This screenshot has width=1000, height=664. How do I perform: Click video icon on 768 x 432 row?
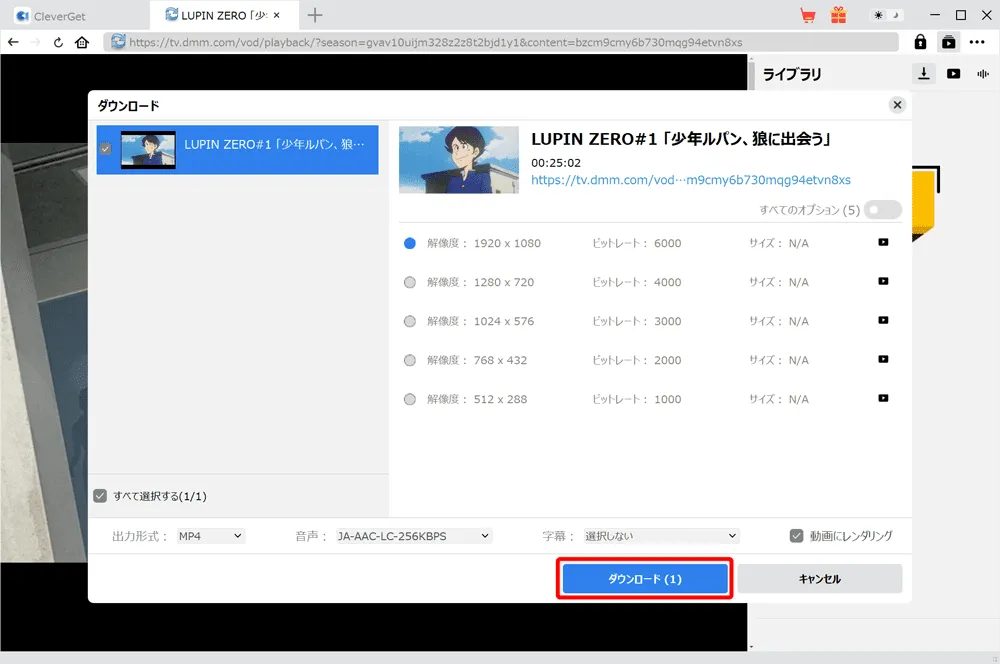click(x=883, y=359)
